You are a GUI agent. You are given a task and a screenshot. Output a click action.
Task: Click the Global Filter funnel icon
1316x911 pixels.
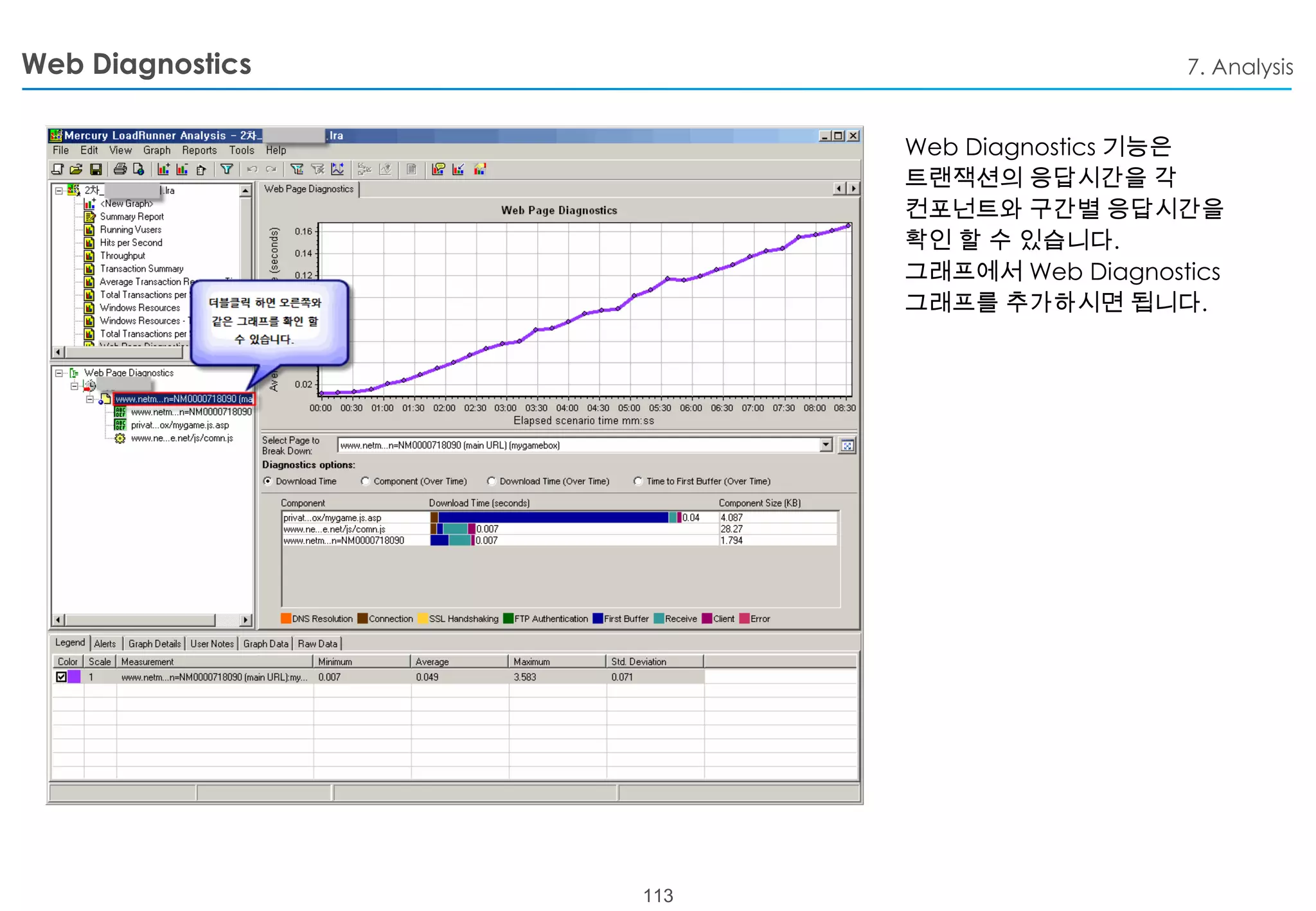coord(297,169)
